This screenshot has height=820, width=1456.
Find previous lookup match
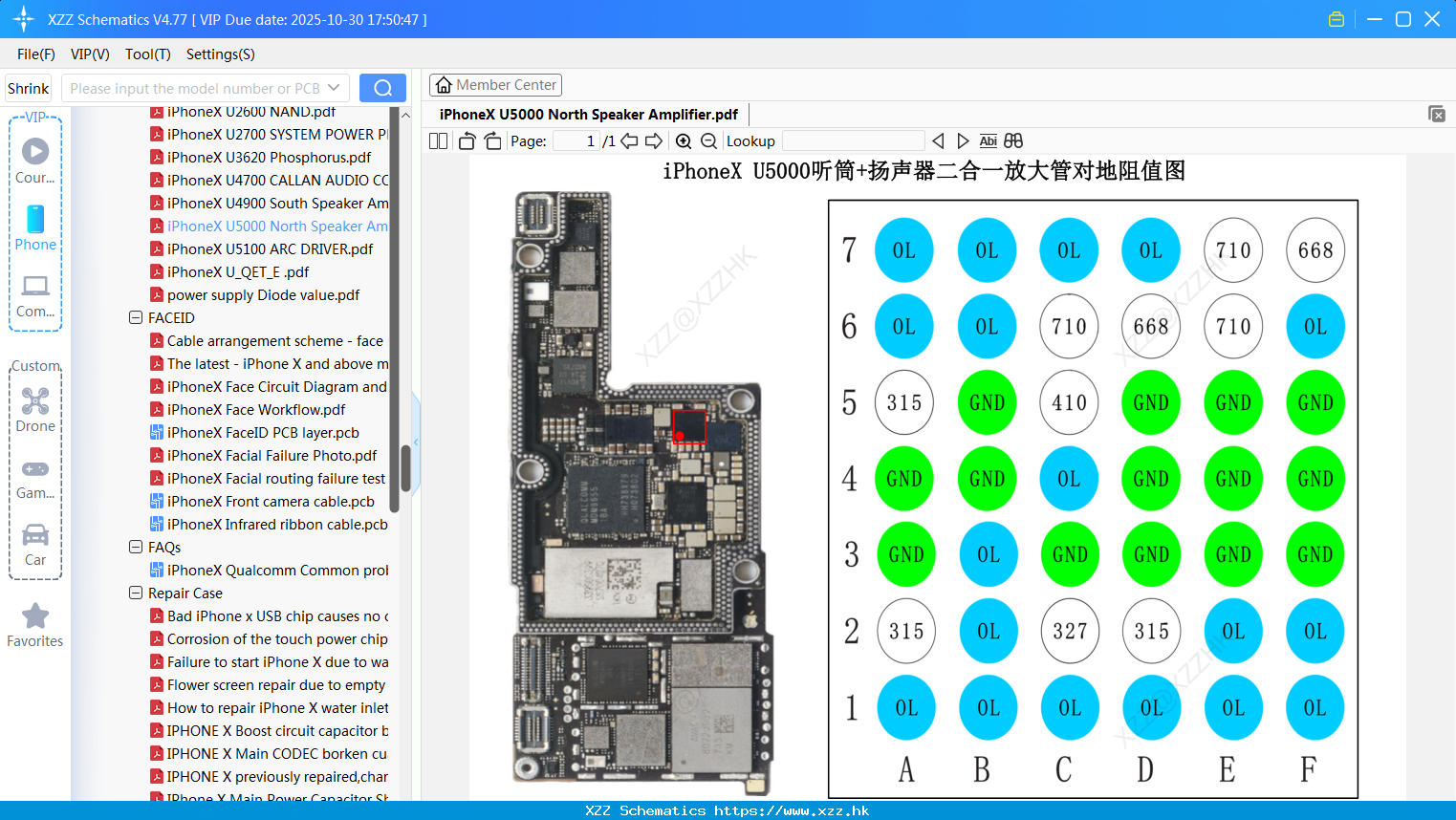click(938, 141)
